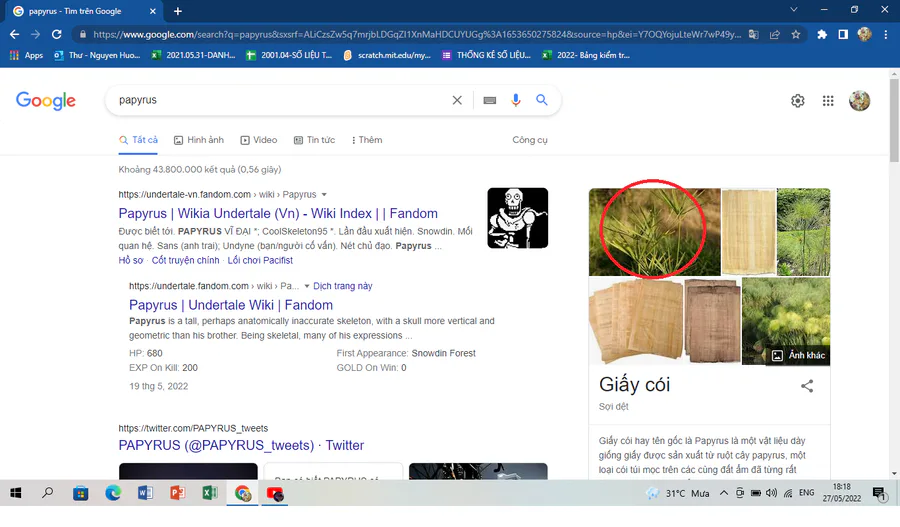Open the Google apps grid
The width and height of the screenshot is (900, 527).
pyautogui.click(x=828, y=101)
